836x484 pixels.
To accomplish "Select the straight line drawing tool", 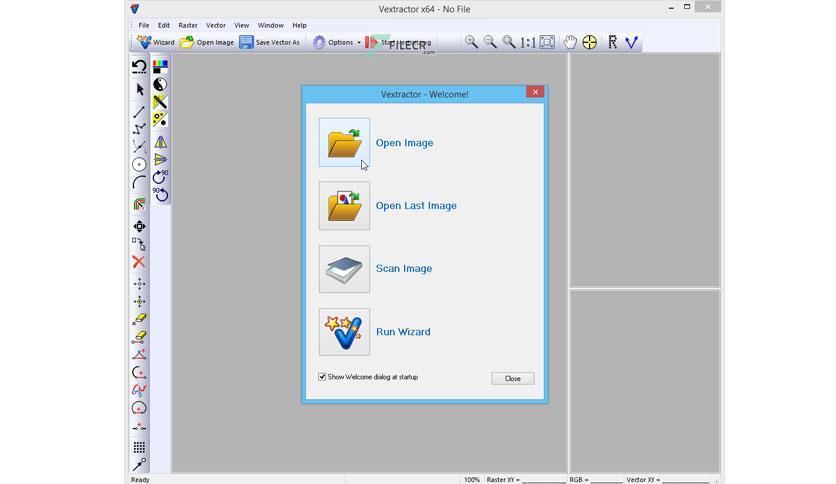I will pyautogui.click(x=139, y=111).
